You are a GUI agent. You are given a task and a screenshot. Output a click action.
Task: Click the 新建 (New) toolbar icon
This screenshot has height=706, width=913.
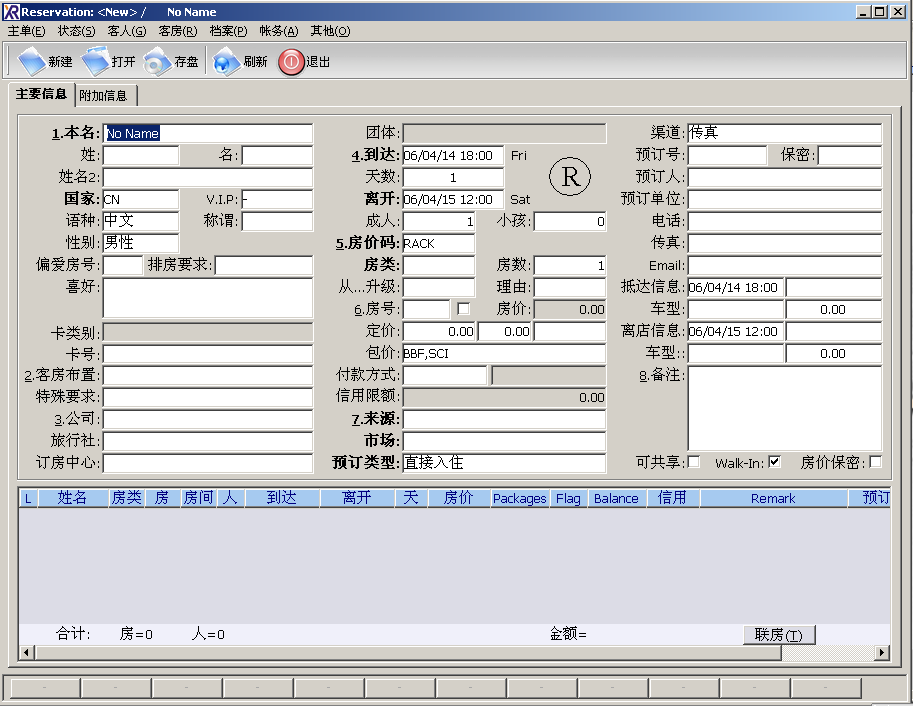33,62
